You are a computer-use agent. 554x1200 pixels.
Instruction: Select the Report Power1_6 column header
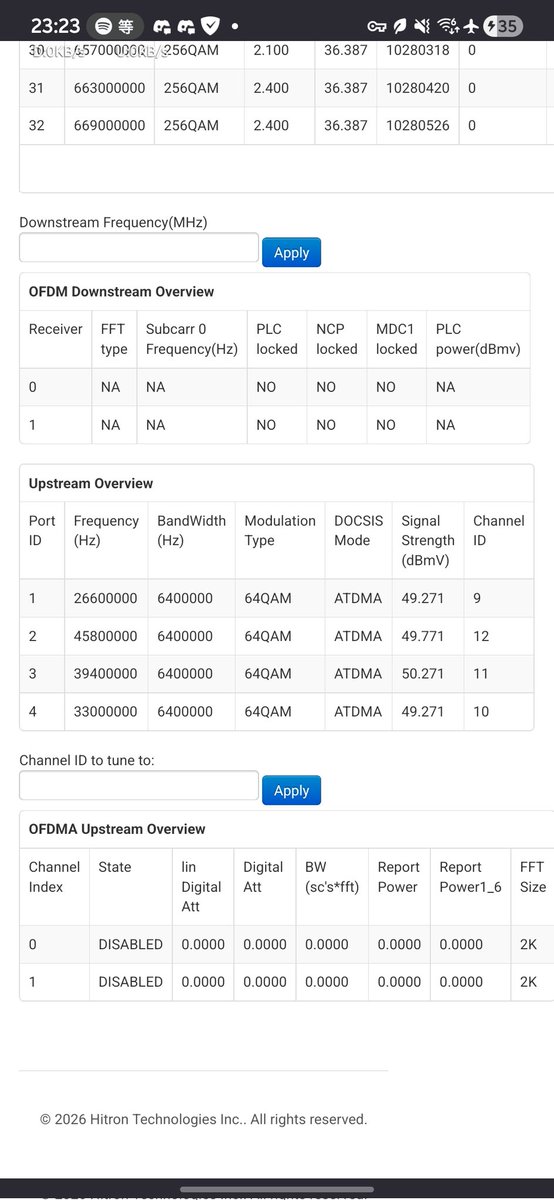471,877
